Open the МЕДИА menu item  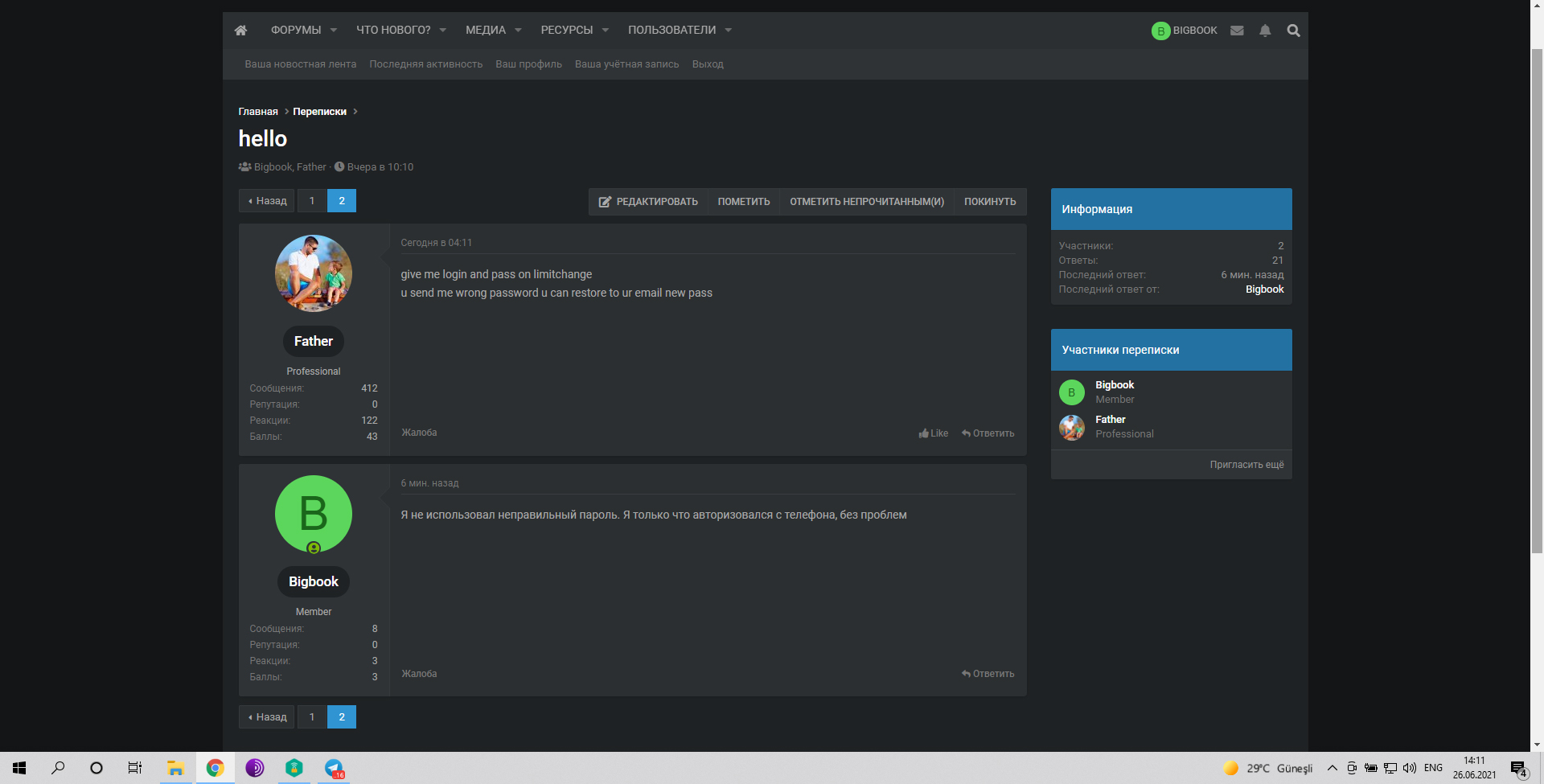[x=485, y=31]
